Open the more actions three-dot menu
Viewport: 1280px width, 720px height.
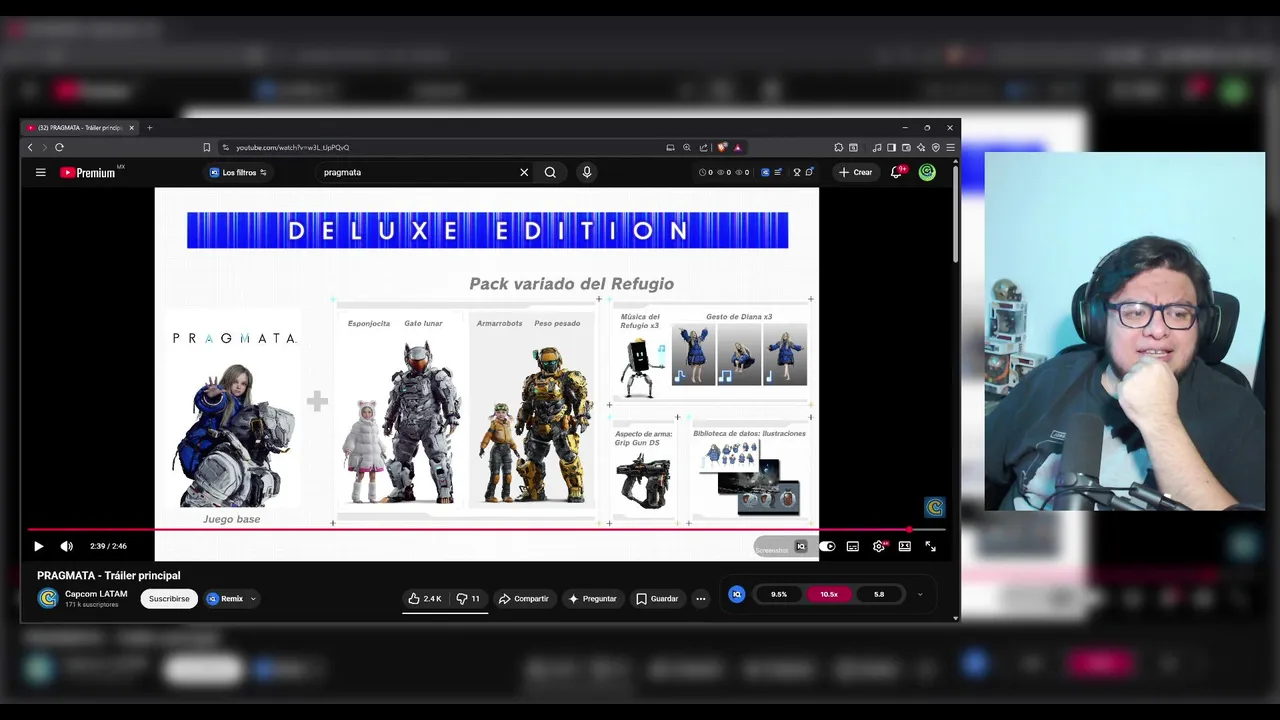(x=701, y=599)
